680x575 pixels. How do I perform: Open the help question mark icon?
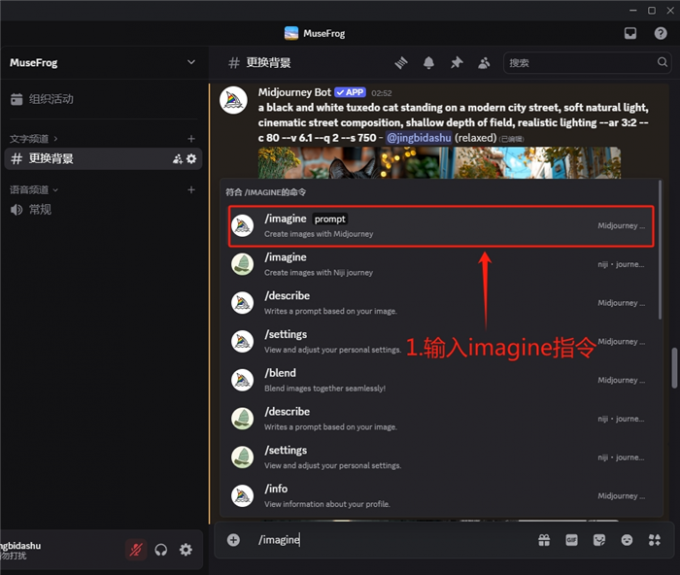pos(660,33)
